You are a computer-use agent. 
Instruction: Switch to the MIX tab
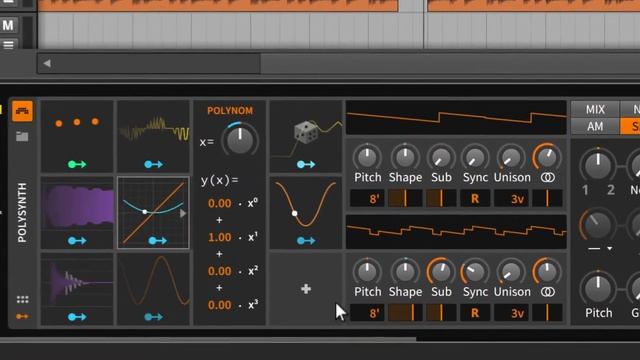[595, 109]
